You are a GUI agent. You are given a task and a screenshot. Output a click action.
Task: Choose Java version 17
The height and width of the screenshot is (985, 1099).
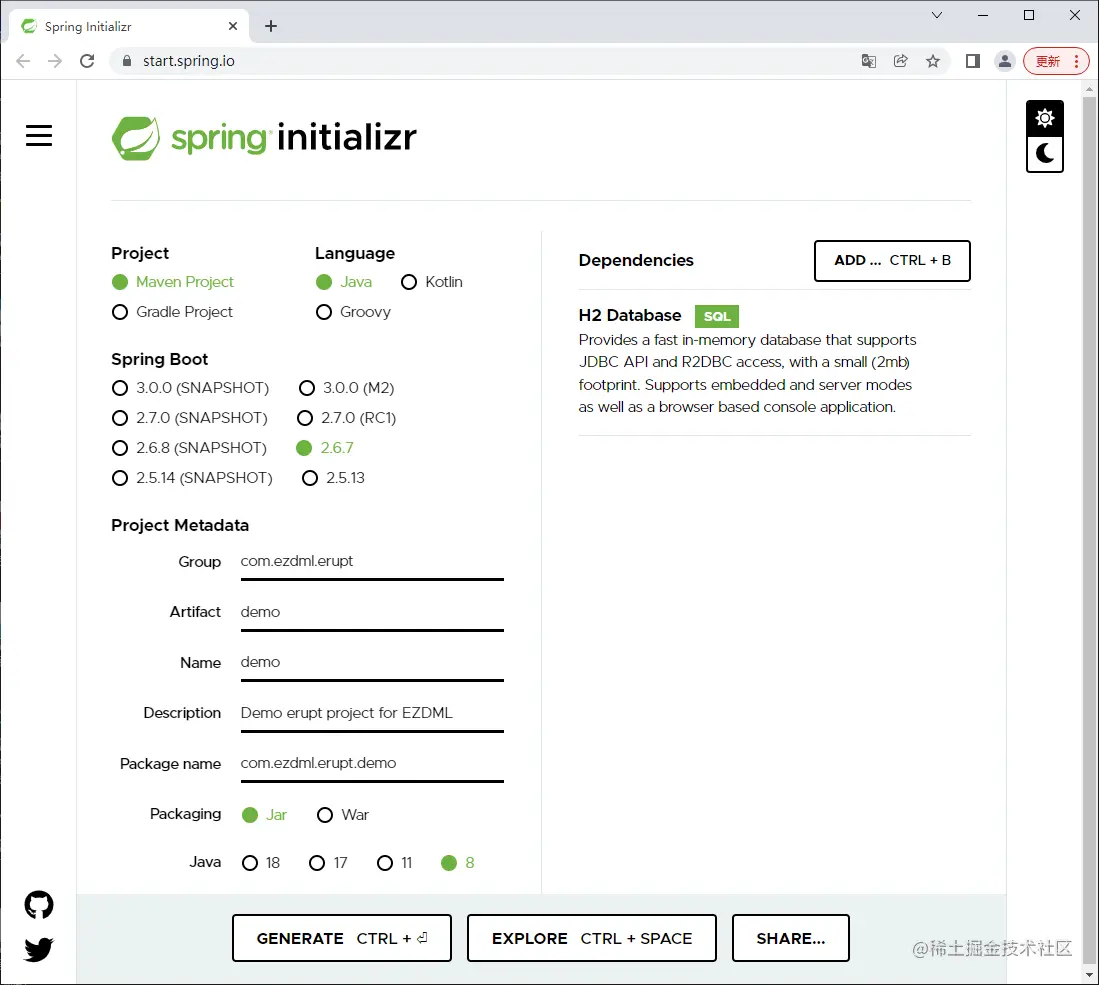[328, 863]
